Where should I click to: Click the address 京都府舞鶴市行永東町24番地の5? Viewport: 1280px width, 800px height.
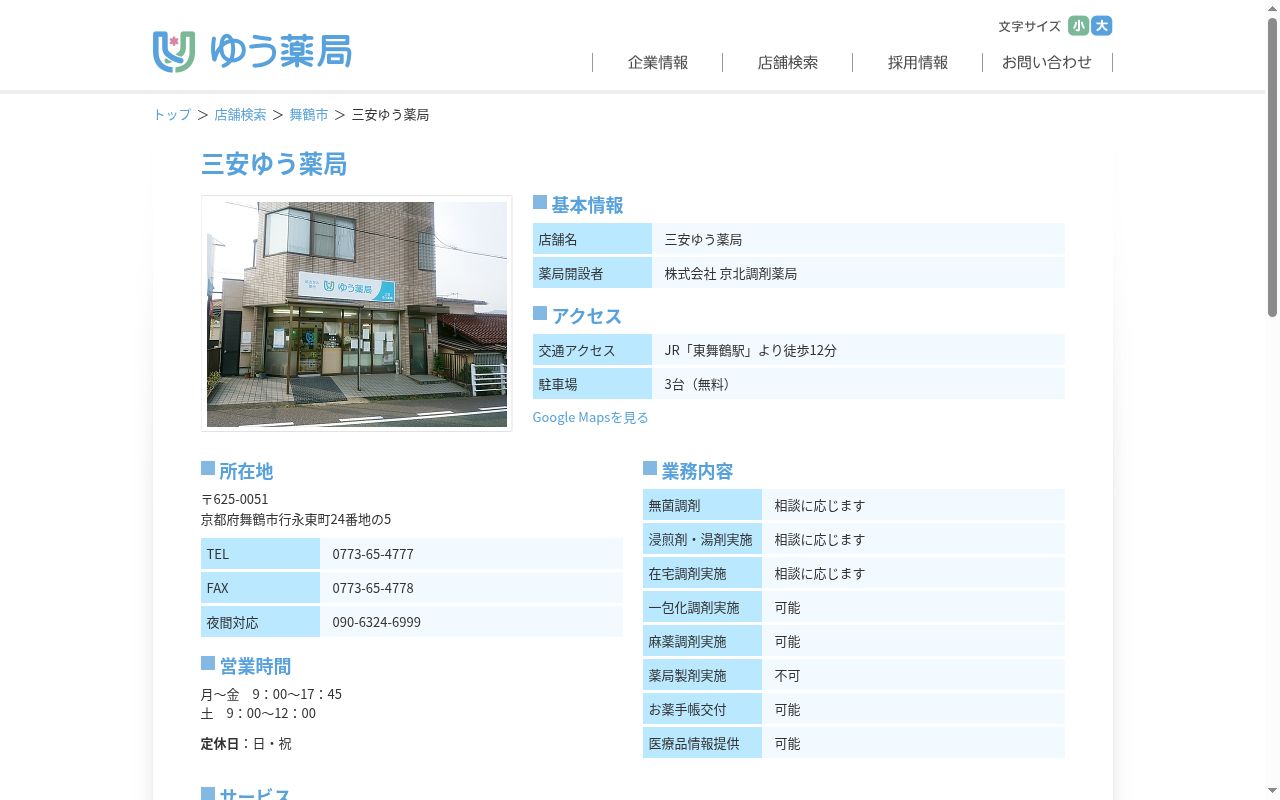tap(296, 520)
